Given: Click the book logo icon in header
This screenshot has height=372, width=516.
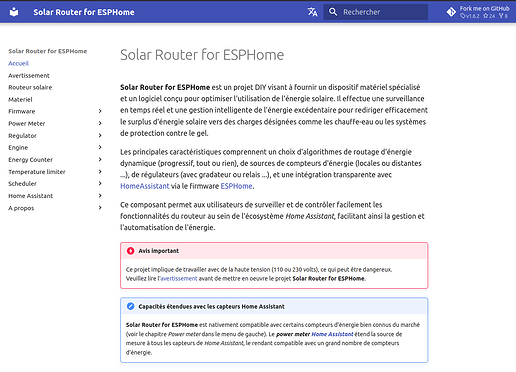Looking at the screenshot, I should coord(14,12).
